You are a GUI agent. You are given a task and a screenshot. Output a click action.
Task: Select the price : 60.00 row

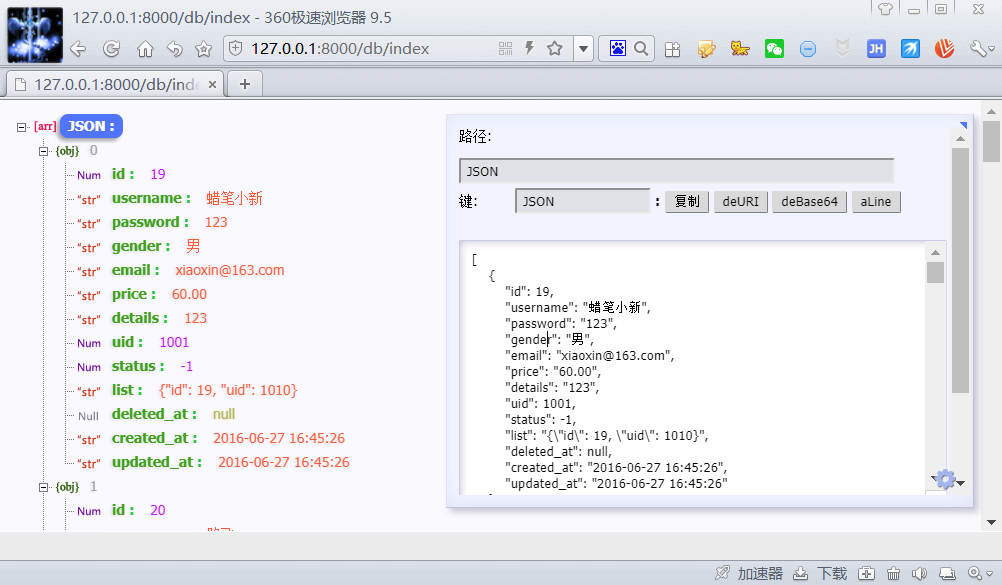[x=142, y=294]
